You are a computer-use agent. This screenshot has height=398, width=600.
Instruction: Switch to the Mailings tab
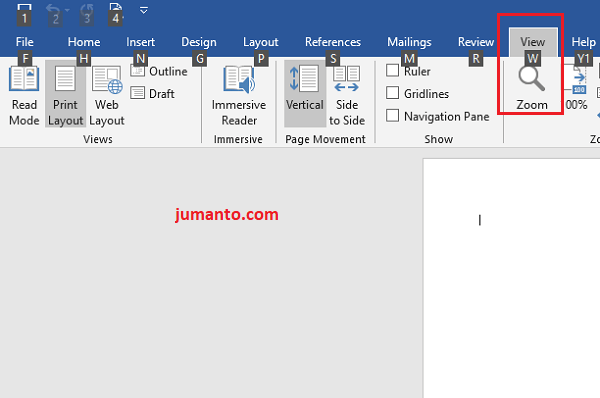point(409,42)
